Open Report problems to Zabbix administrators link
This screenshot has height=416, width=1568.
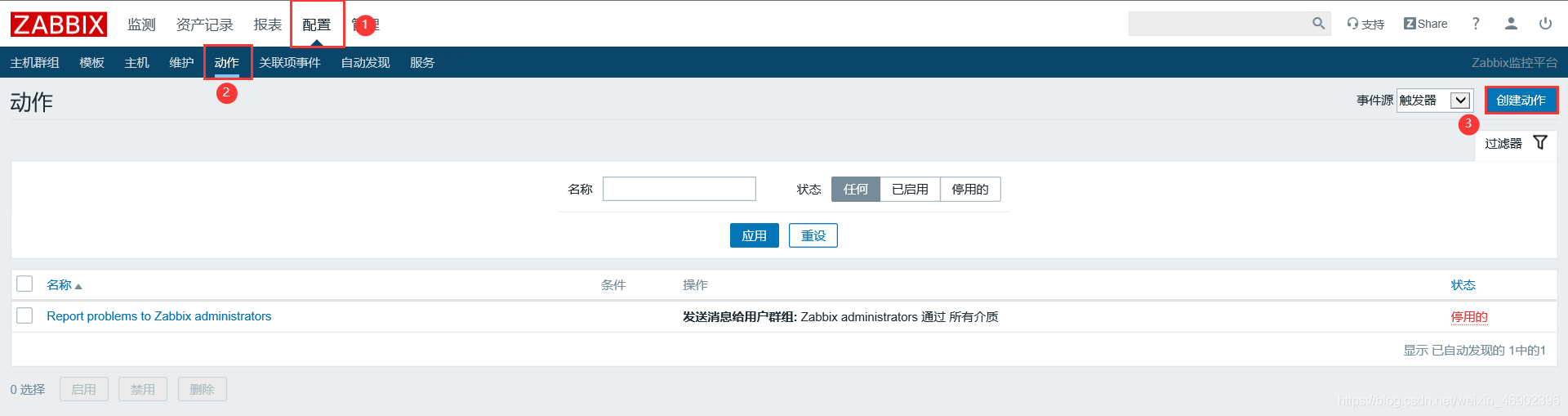159,316
